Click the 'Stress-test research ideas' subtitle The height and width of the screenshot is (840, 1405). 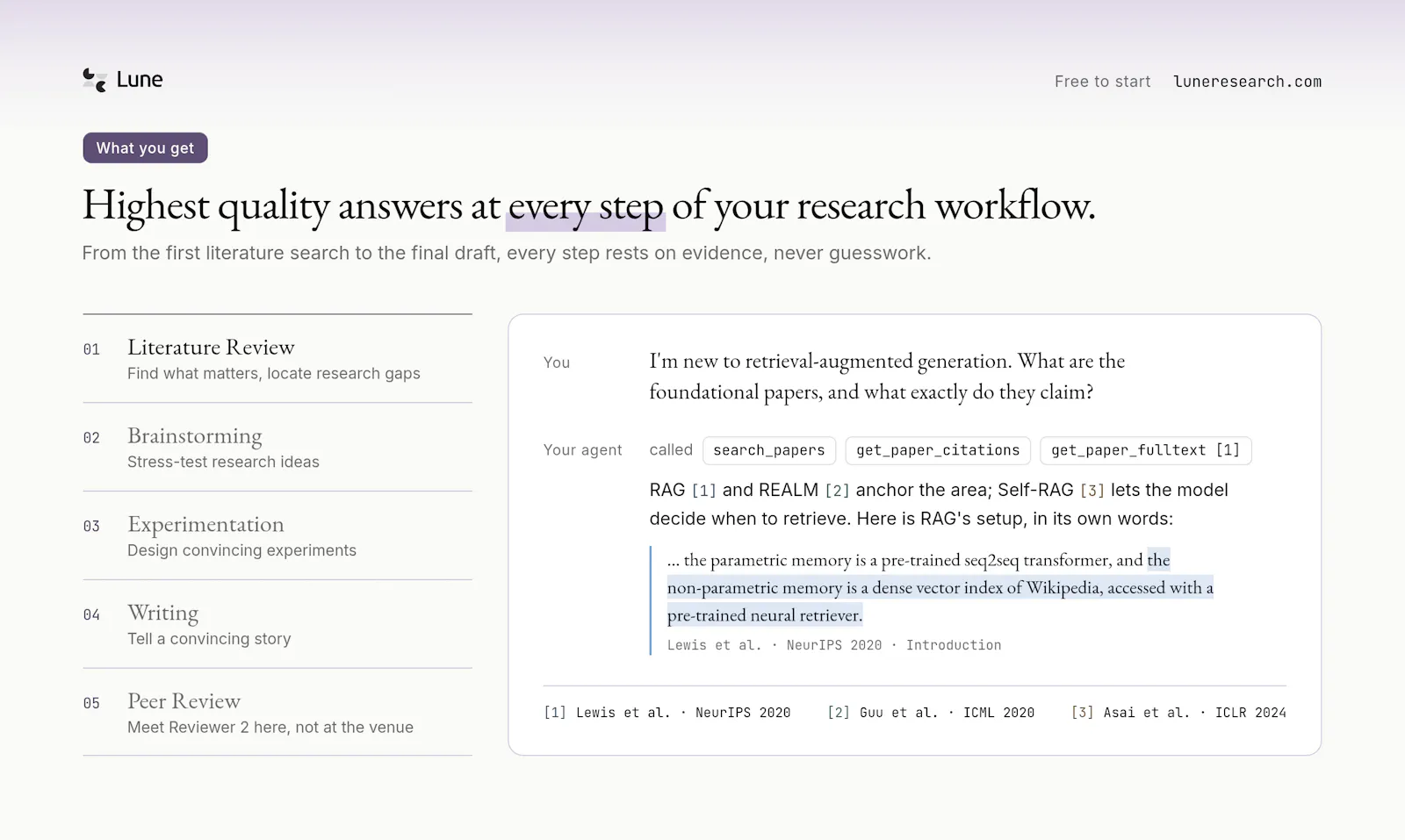[223, 462]
